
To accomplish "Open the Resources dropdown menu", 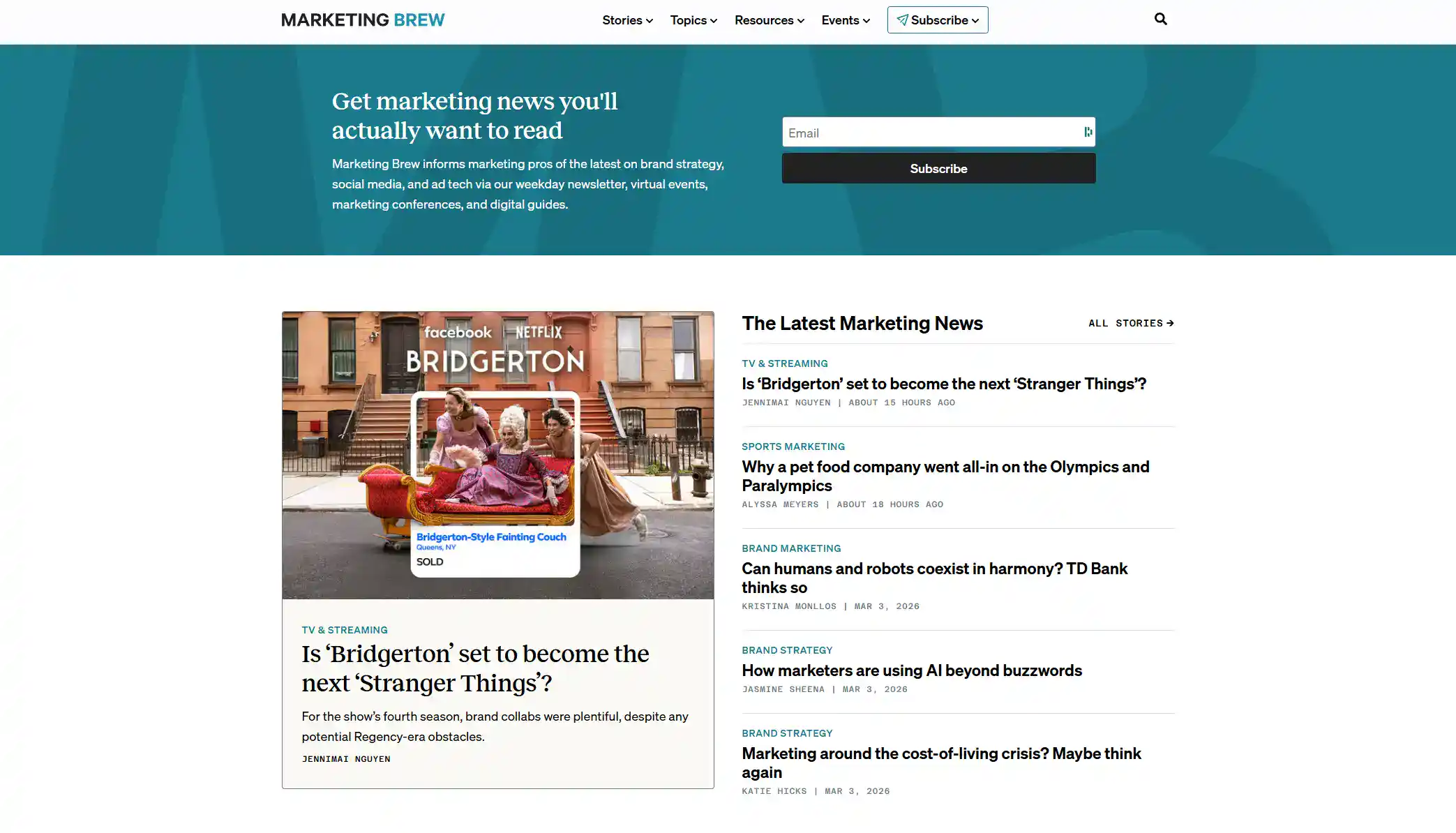I will (769, 20).
